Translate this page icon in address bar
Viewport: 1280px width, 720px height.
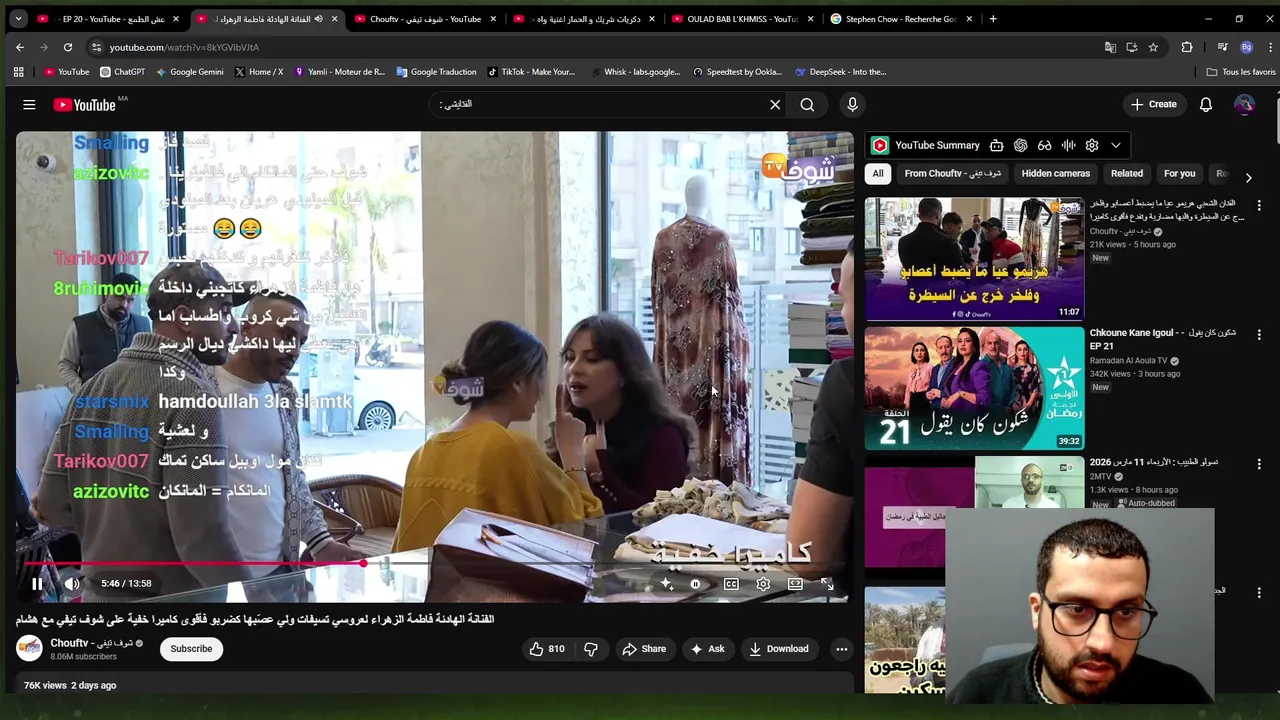(x=1110, y=47)
